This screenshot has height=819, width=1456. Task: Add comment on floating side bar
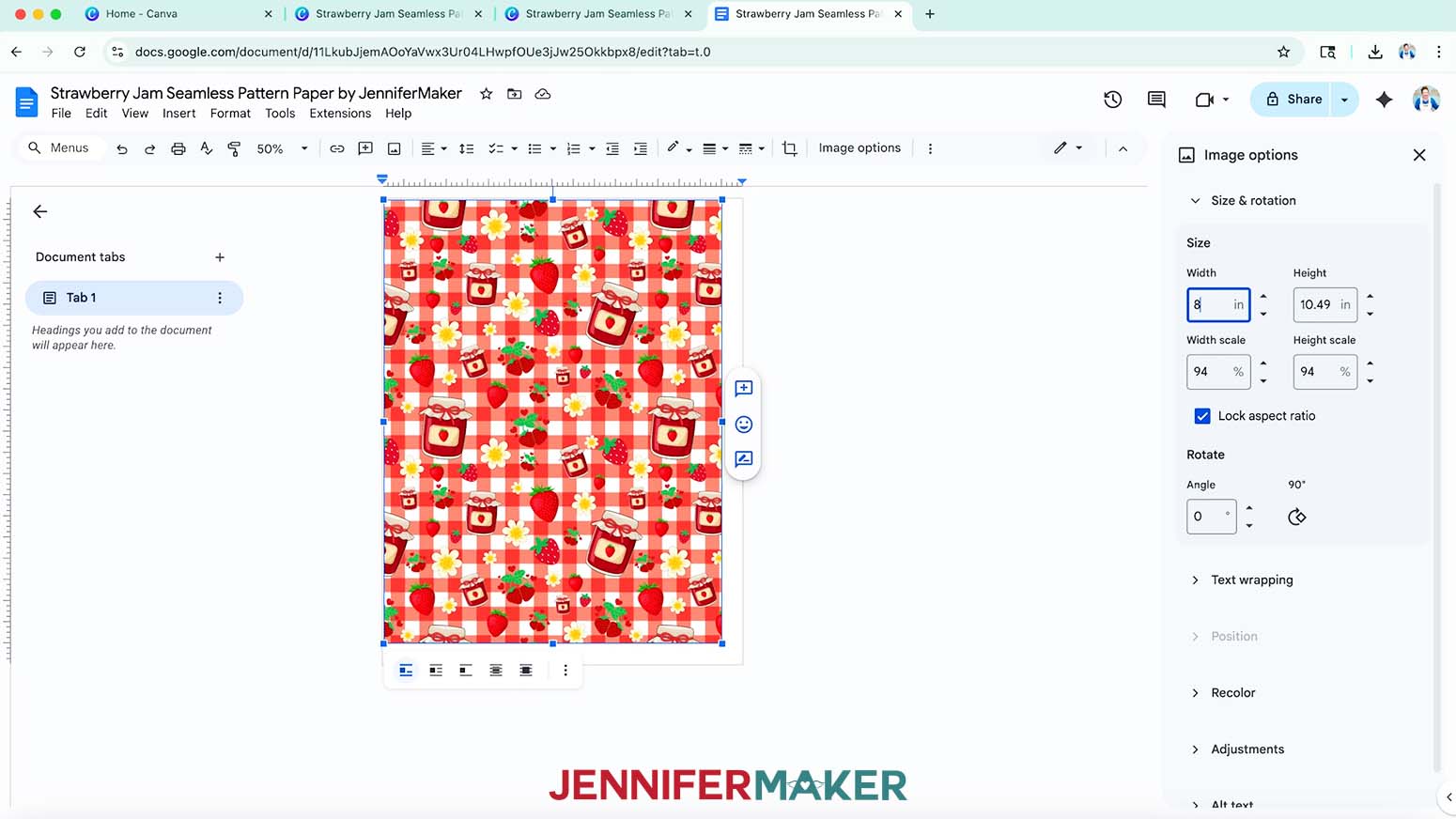[743, 388]
